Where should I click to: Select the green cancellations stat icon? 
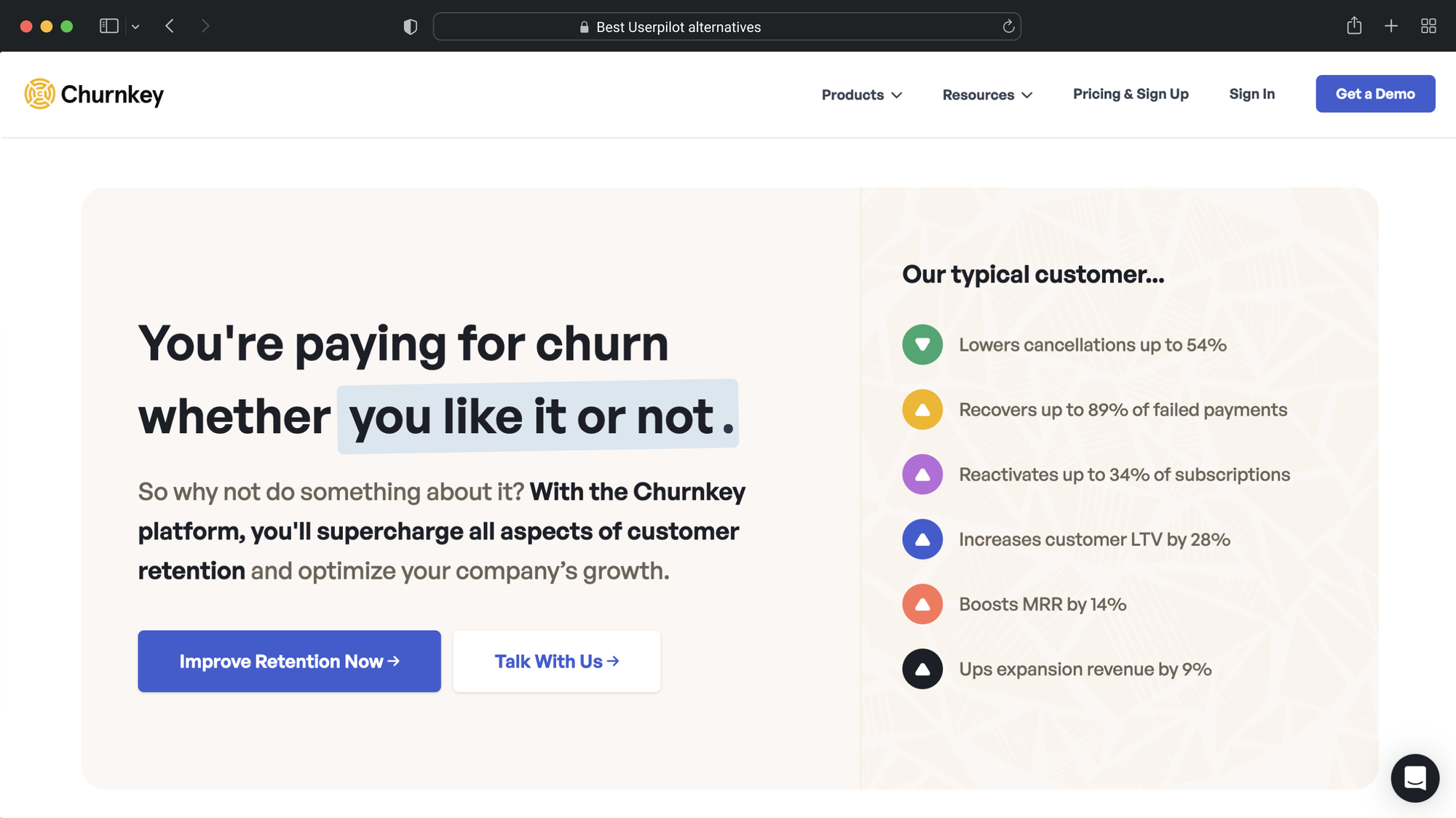point(922,344)
